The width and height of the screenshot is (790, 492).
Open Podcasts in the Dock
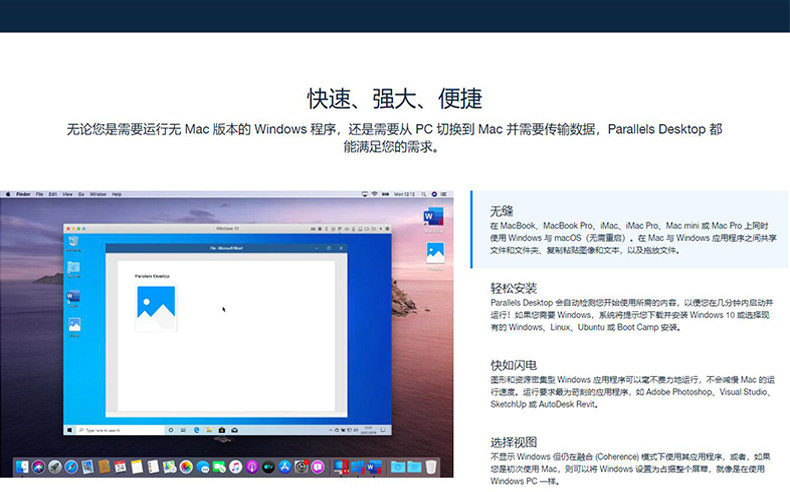click(x=252, y=467)
